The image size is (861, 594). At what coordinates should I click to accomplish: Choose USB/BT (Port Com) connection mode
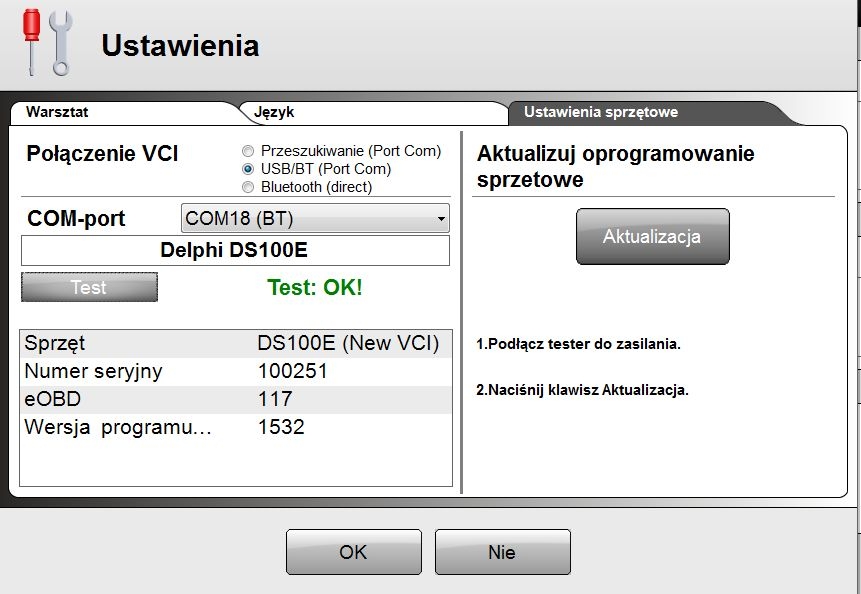(x=248, y=169)
